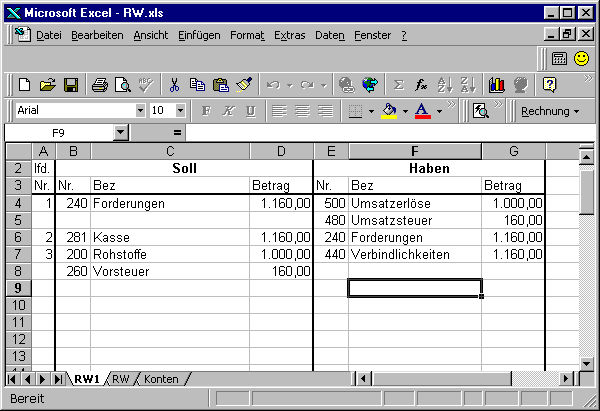Click the Paste Function fx icon
600x411 pixels.
tap(422, 85)
